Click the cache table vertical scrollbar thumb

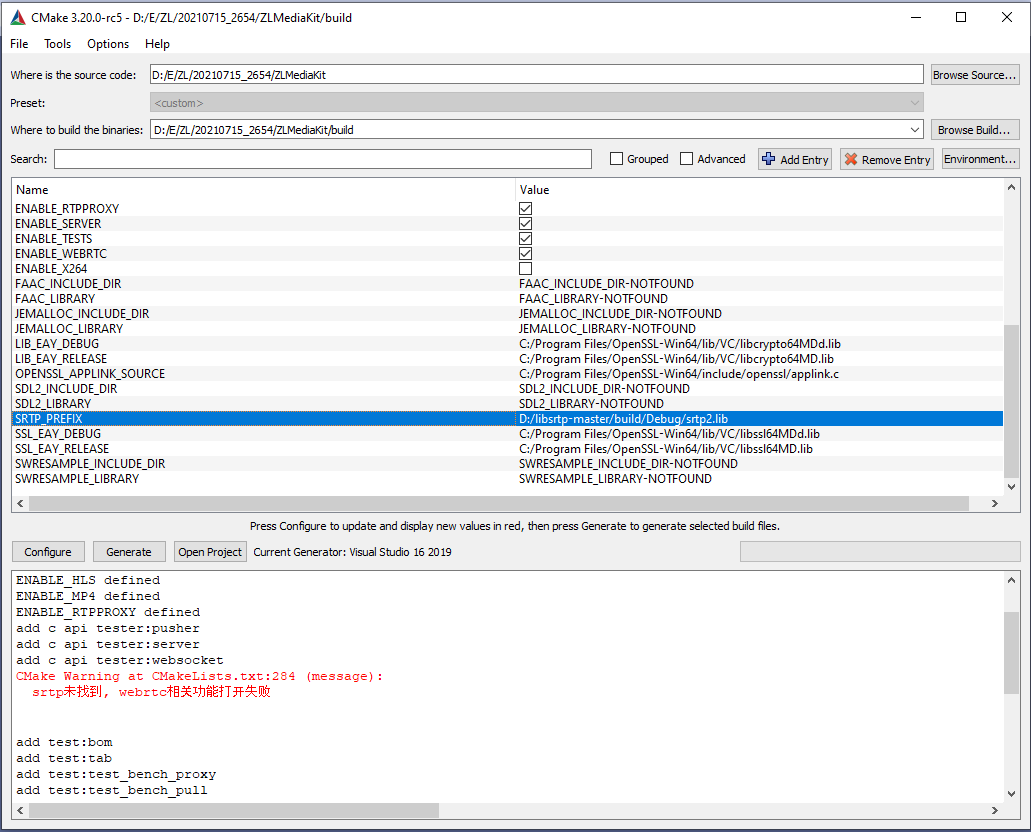click(1011, 401)
